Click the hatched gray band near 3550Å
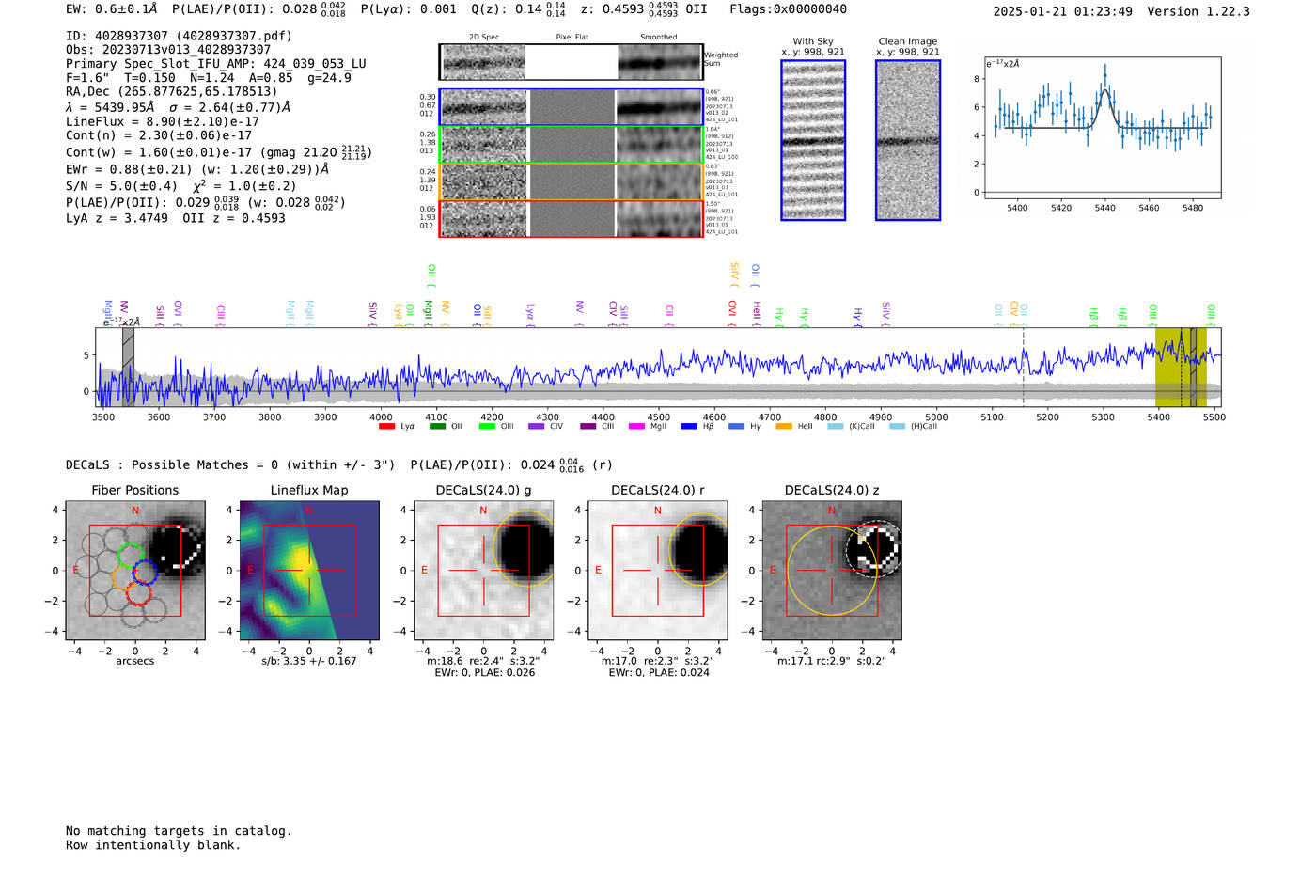1316x896 pixels. tap(128, 368)
